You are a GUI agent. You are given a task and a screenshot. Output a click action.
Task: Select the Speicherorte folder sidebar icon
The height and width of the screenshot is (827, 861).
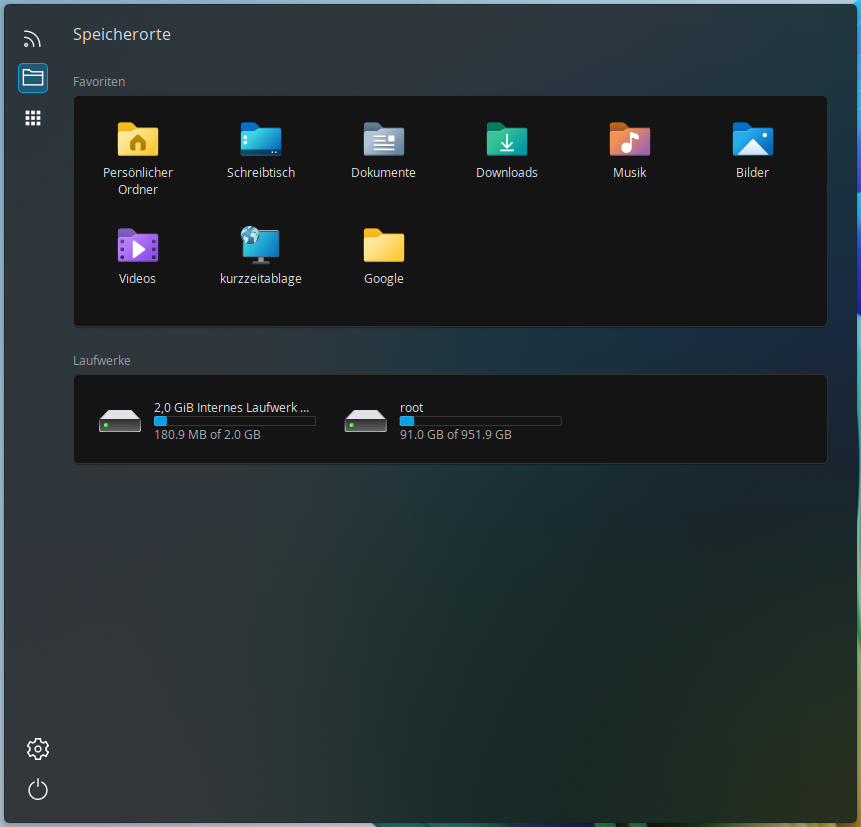point(33,78)
